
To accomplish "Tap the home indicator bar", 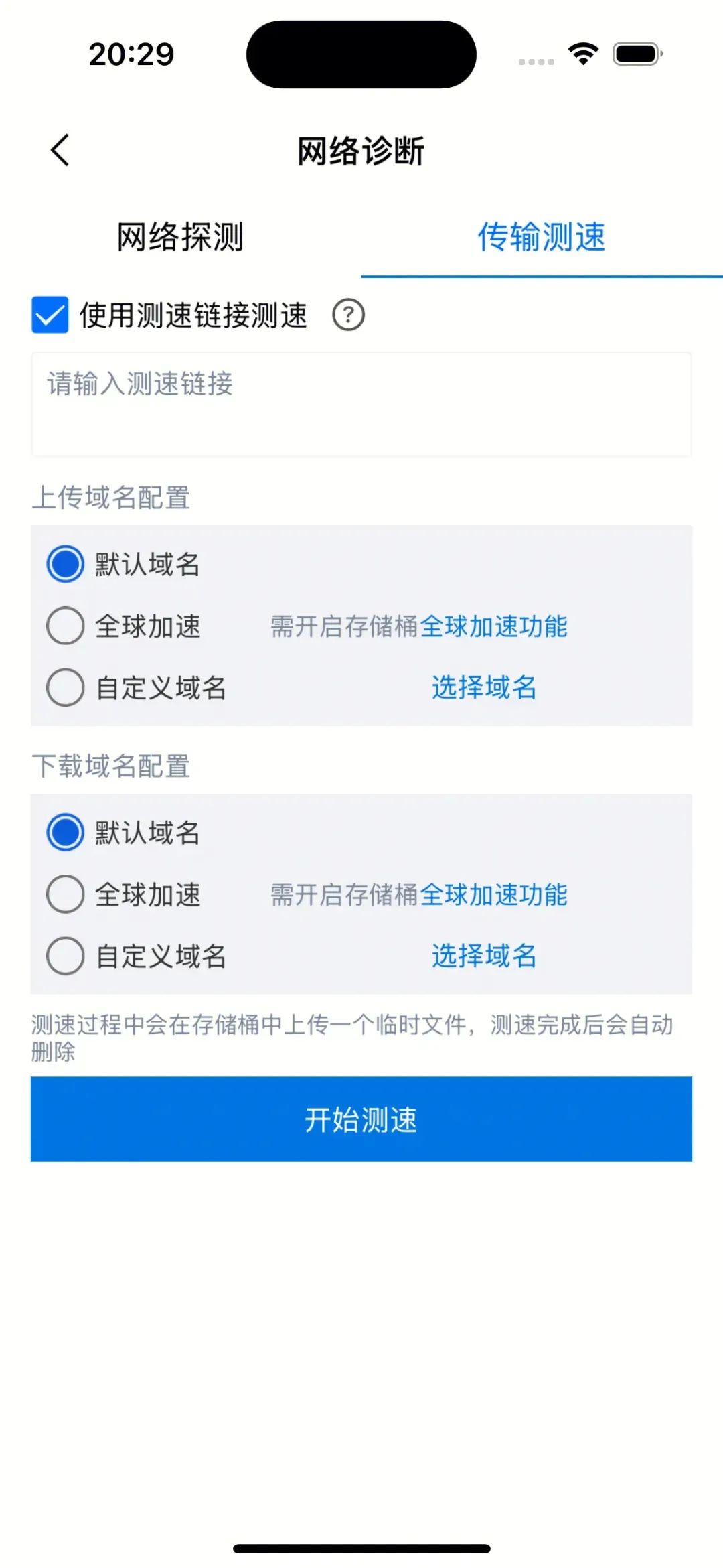I will click(361, 1549).
